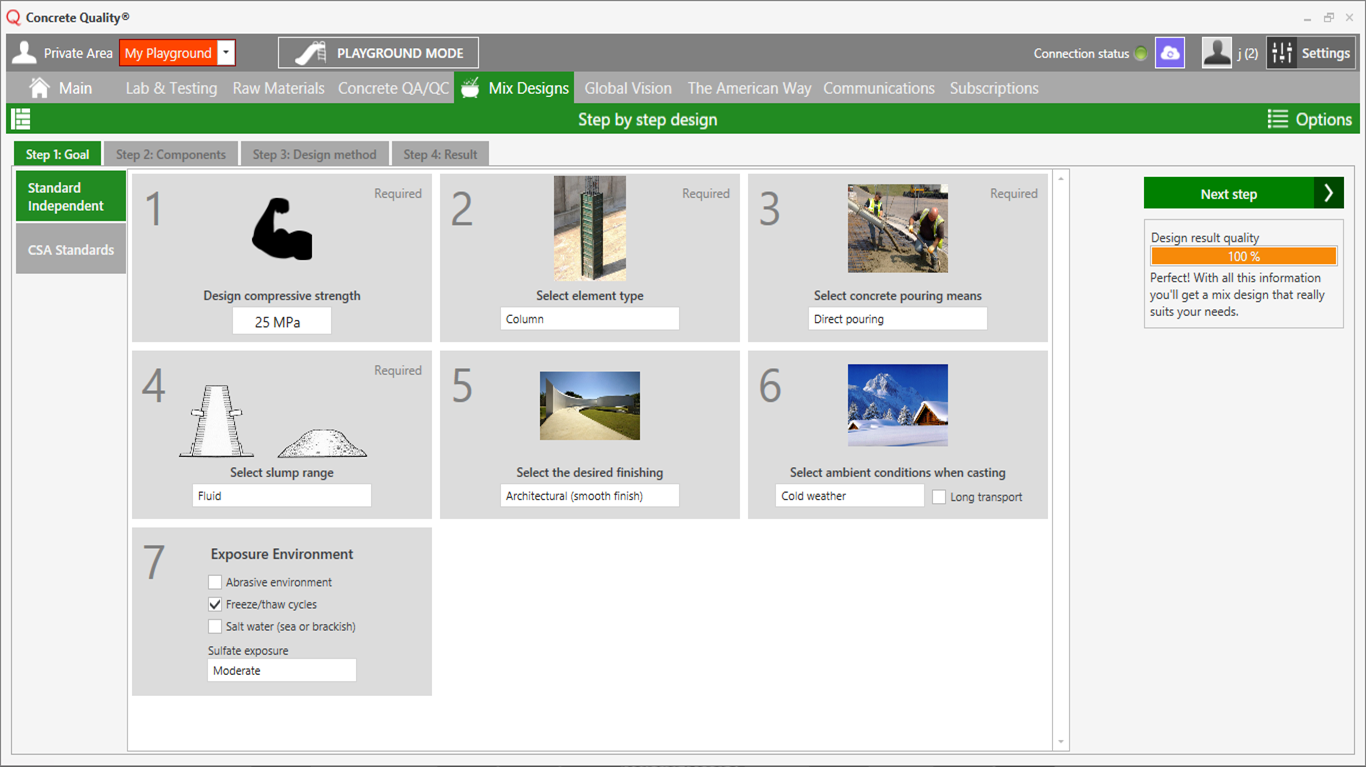Open Settings sliders icon
Viewport: 1366px width, 767px height.
pyautogui.click(x=1282, y=53)
